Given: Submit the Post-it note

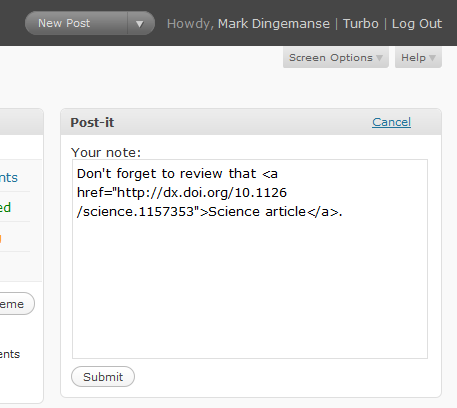Looking at the screenshot, I should [103, 377].
